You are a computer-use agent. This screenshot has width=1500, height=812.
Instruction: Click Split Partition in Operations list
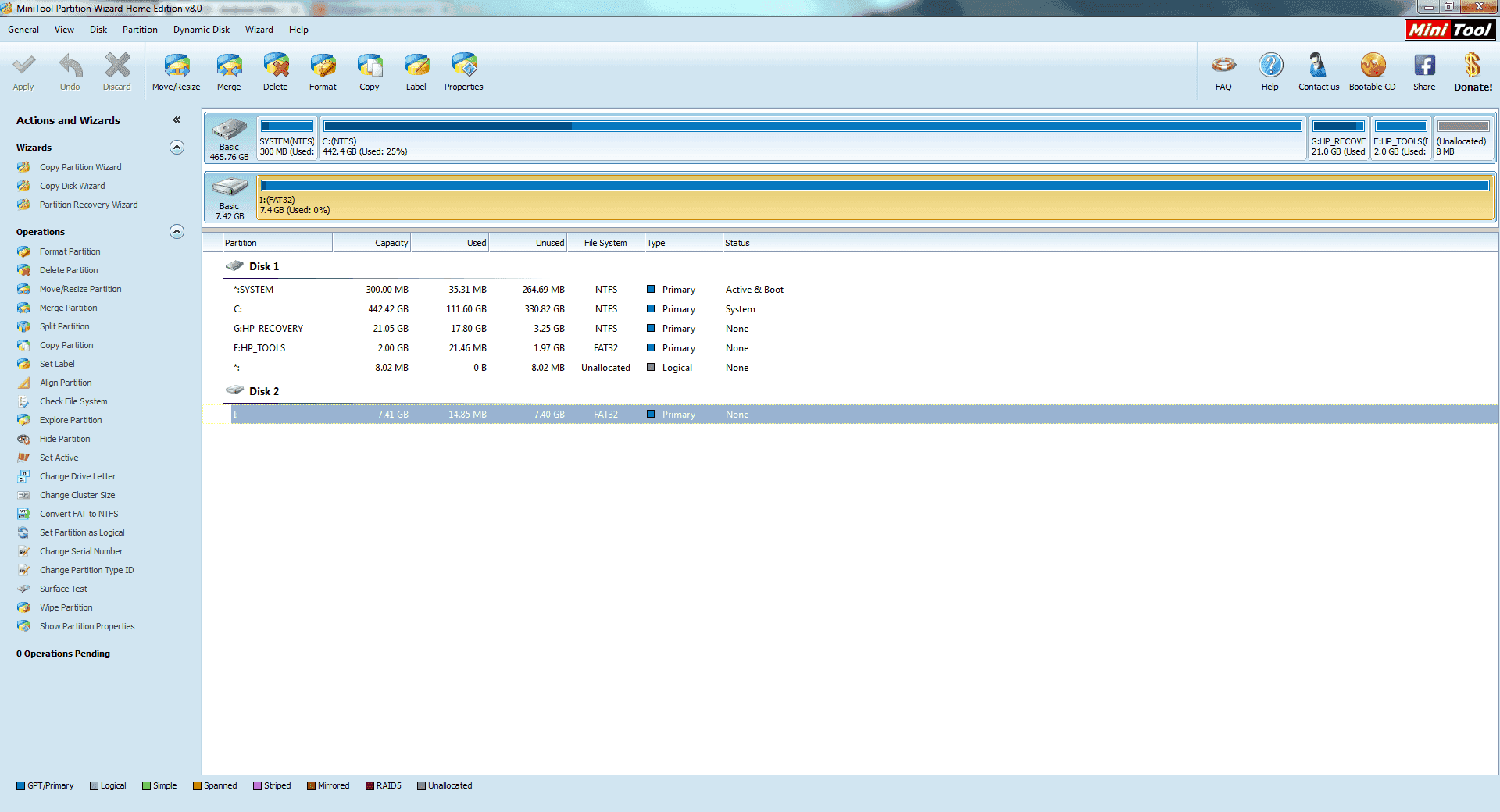tap(65, 326)
